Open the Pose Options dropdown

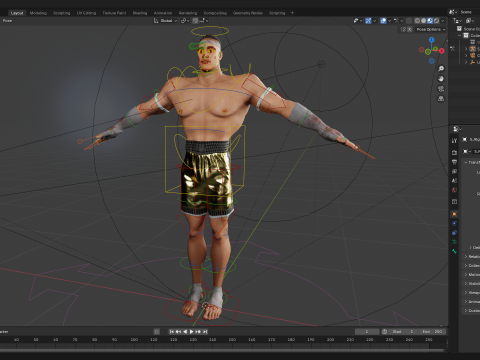[431, 29]
